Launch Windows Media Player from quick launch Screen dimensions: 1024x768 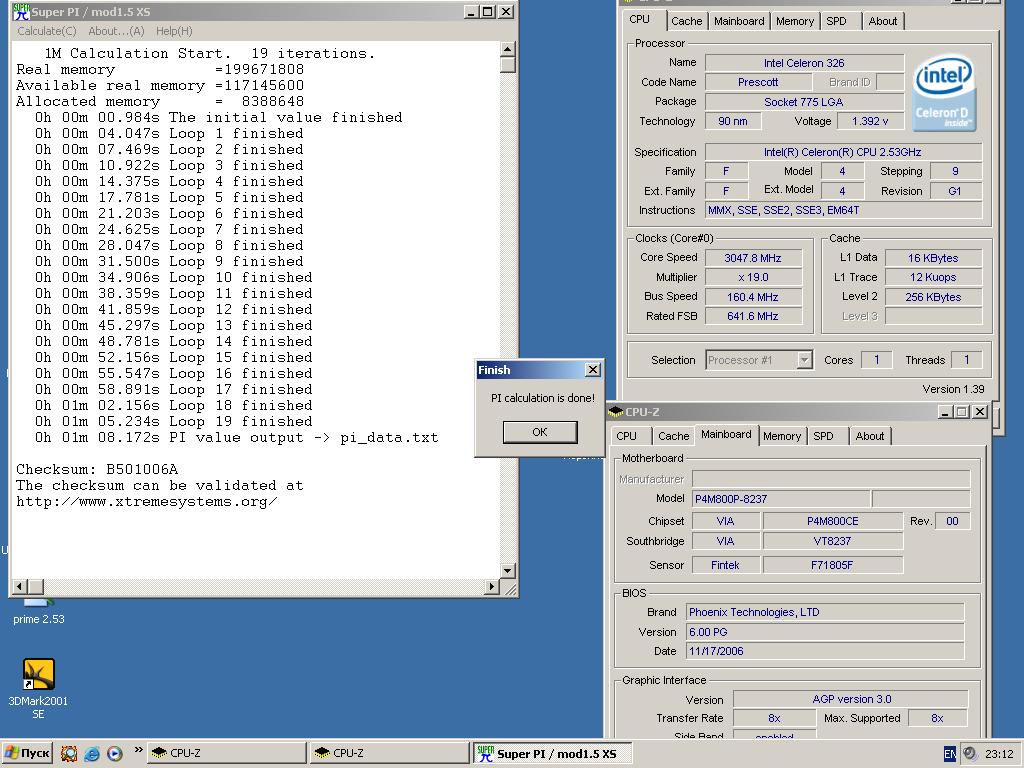114,753
